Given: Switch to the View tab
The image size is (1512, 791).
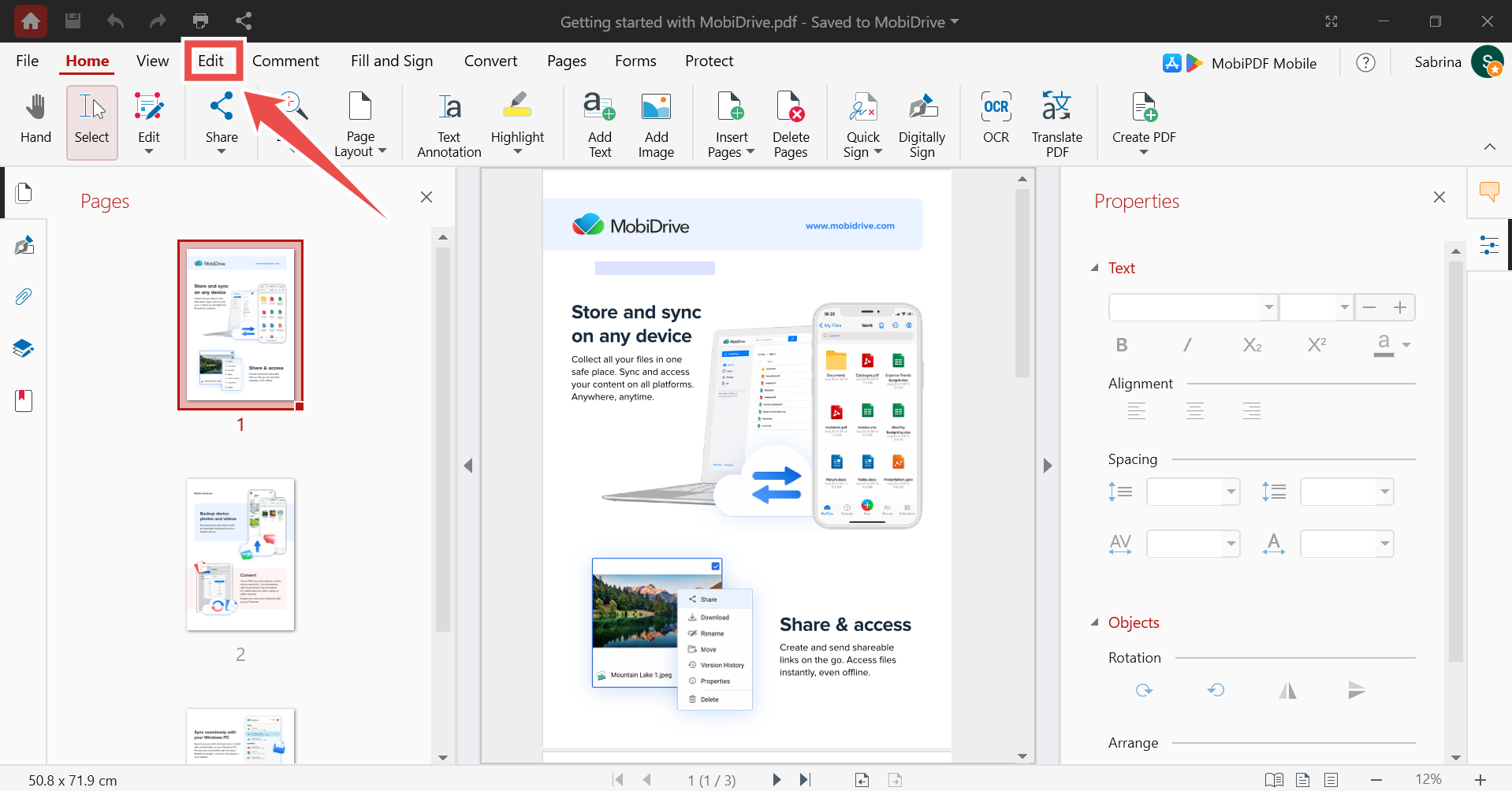Looking at the screenshot, I should 152,61.
